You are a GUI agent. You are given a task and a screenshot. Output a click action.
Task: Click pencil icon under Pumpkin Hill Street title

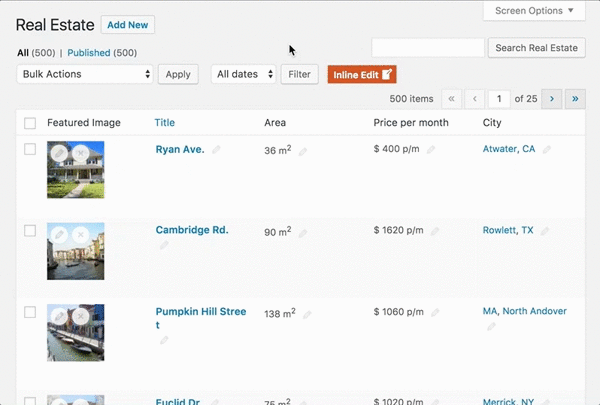164,340
